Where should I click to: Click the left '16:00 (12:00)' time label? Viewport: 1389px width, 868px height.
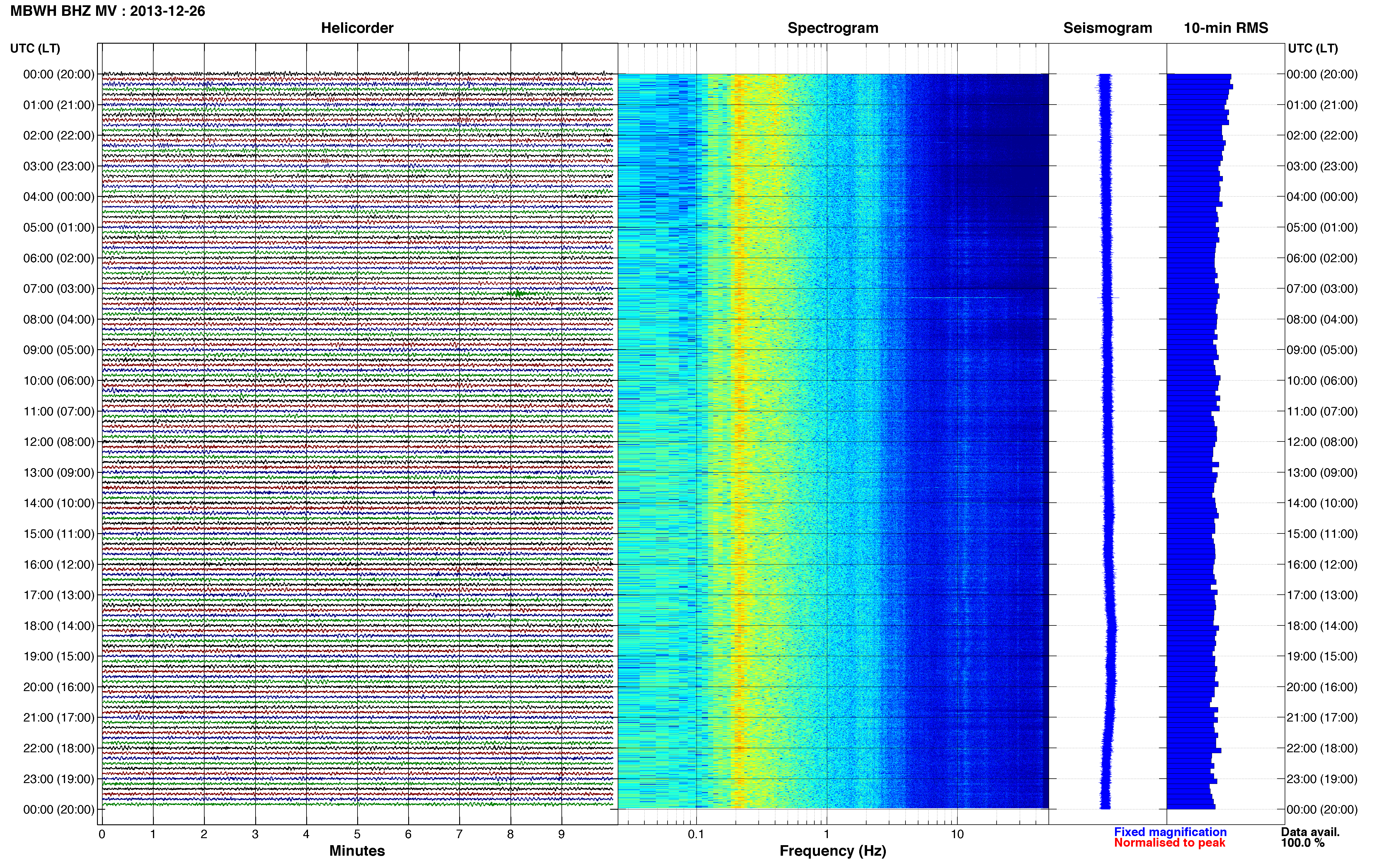coord(59,564)
